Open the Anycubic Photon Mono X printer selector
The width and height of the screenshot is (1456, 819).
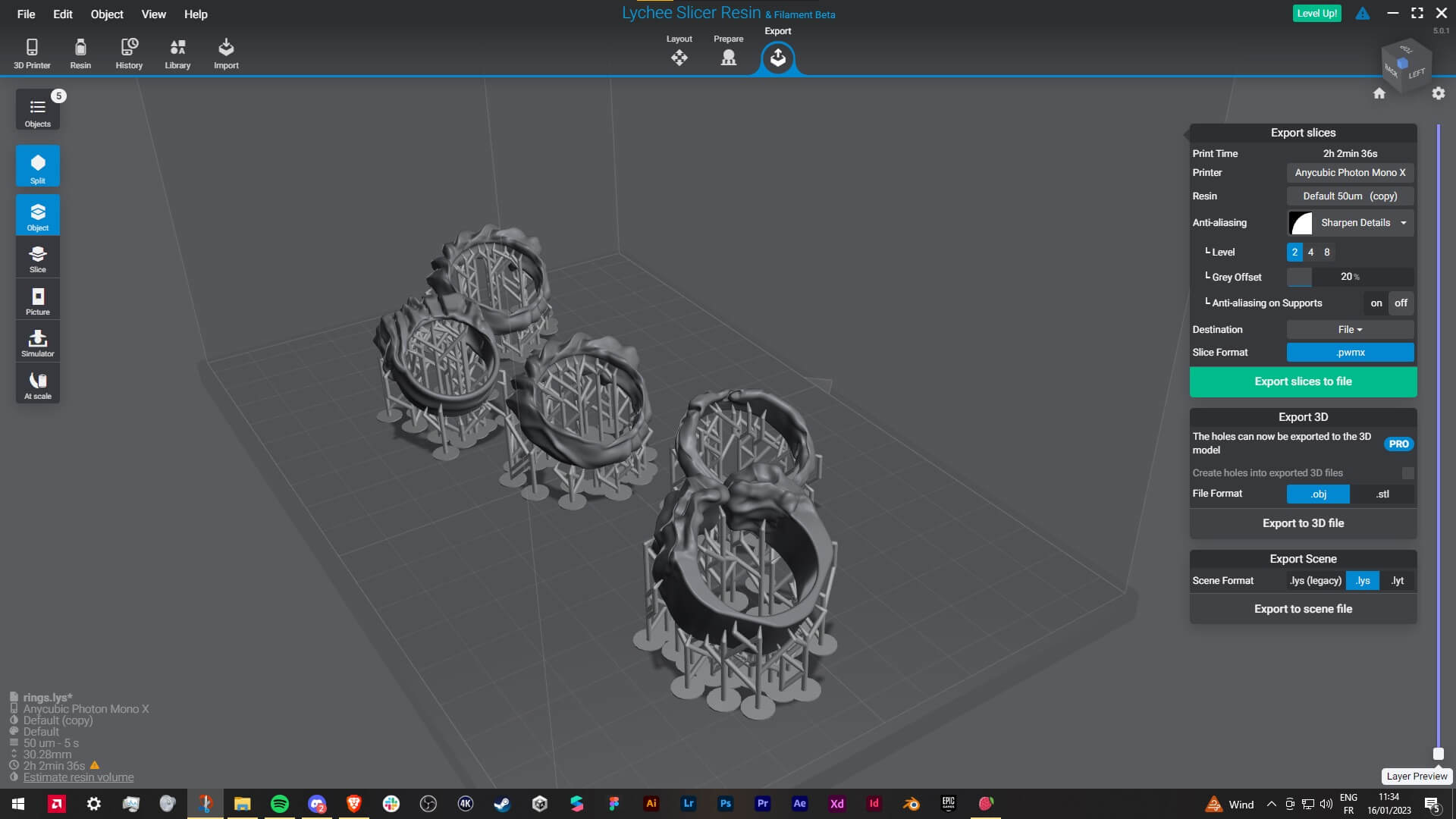(x=1350, y=173)
